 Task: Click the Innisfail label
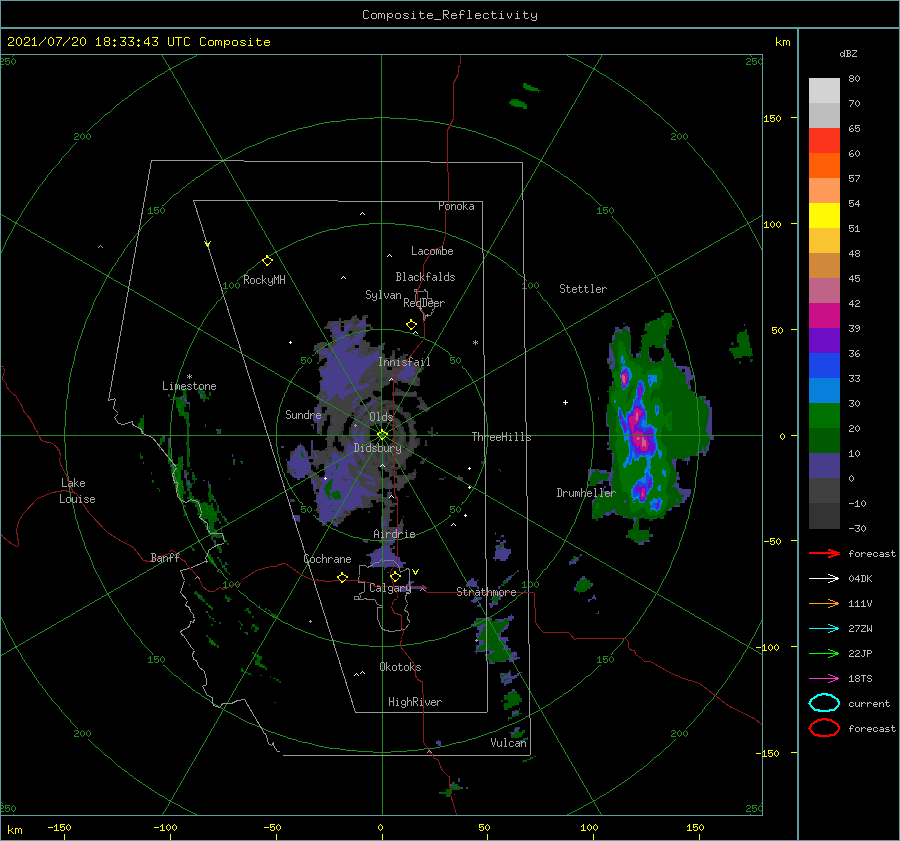(x=404, y=362)
